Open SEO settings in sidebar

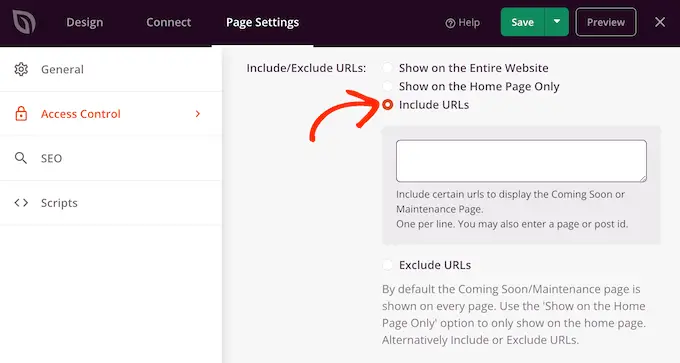coord(111,158)
